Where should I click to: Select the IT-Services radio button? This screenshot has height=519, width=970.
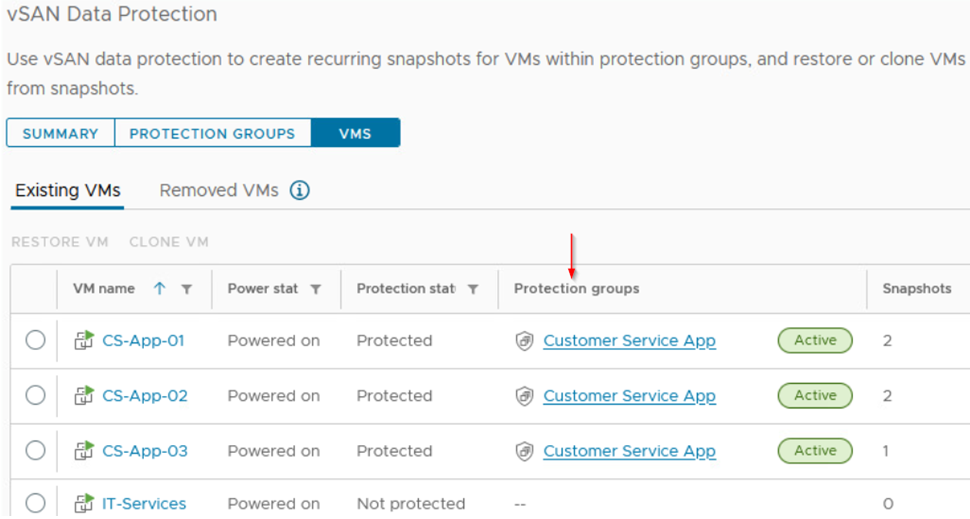[x=35, y=503]
